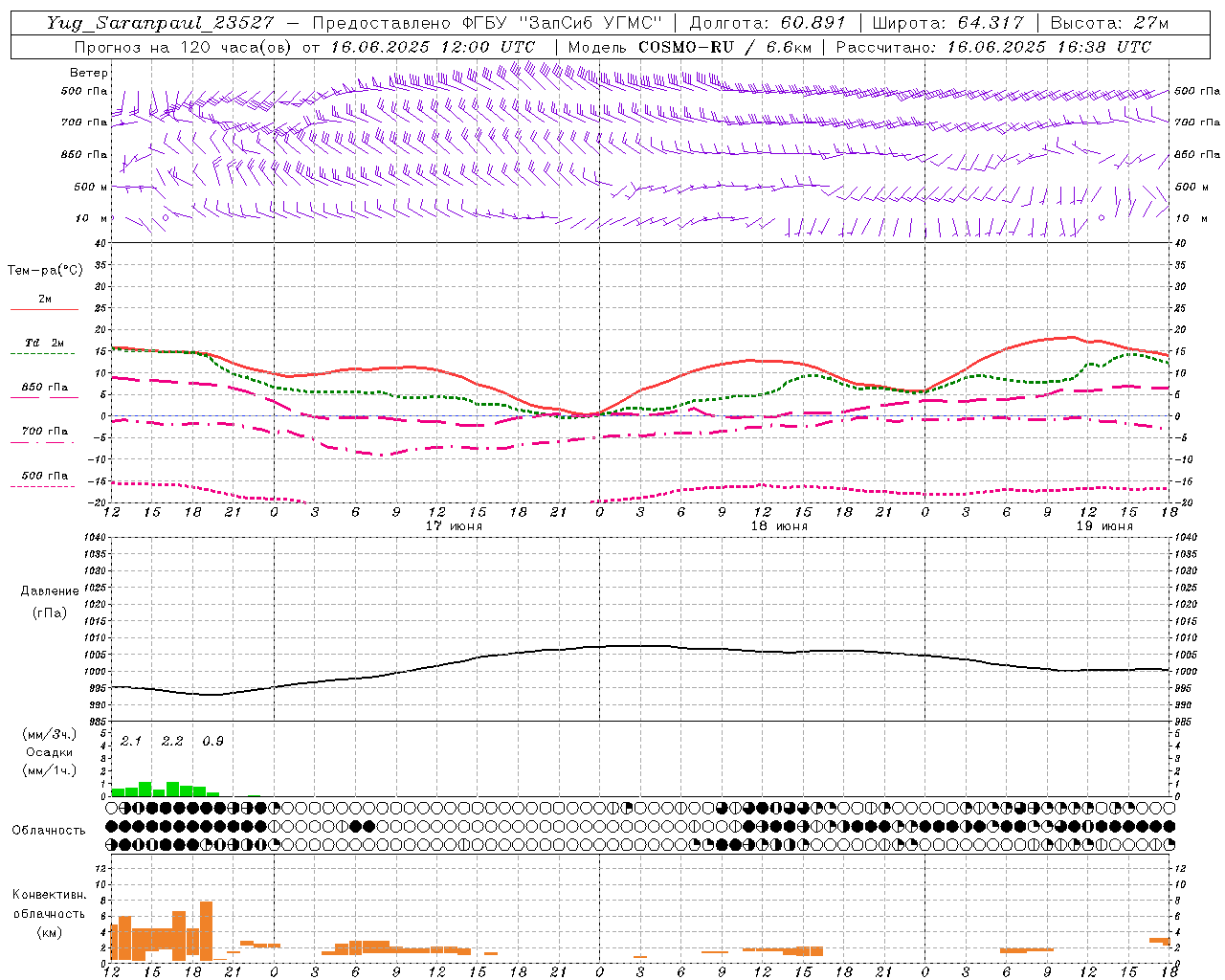Image resolution: width=1225 pixels, height=980 pixels.
Task: Click the Облачность cloud cover label
Action: tap(49, 831)
